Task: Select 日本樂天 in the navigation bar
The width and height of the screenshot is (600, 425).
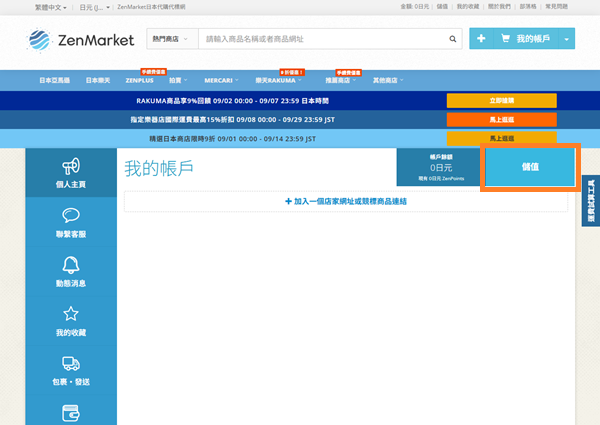Action: click(98, 80)
